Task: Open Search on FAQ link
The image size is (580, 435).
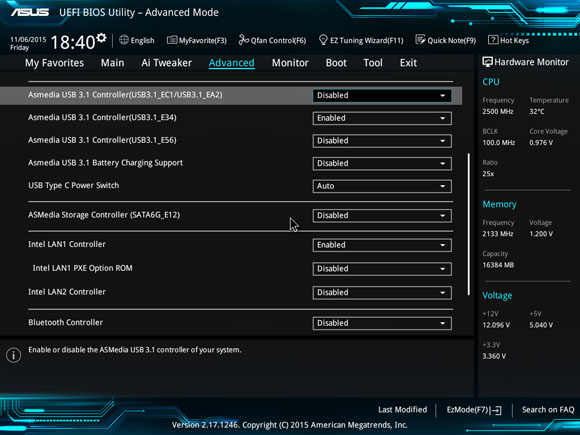Action: click(548, 410)
